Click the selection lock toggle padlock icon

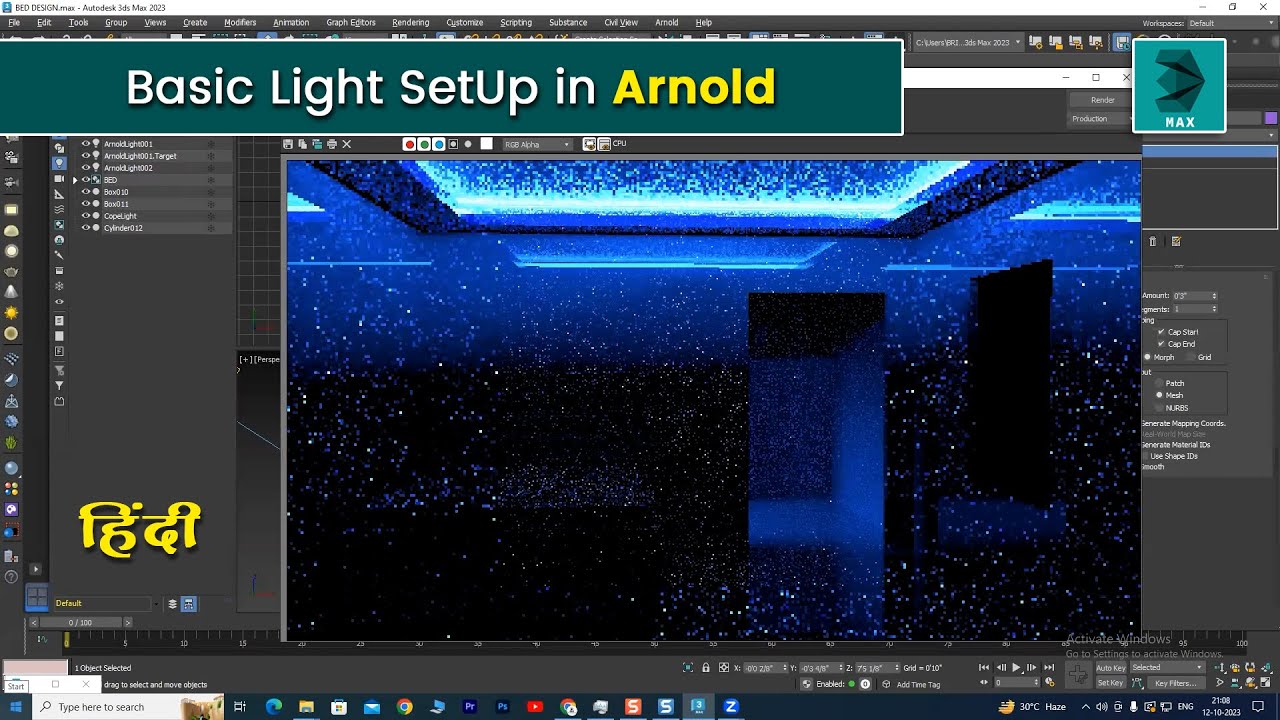coord(706,668)
